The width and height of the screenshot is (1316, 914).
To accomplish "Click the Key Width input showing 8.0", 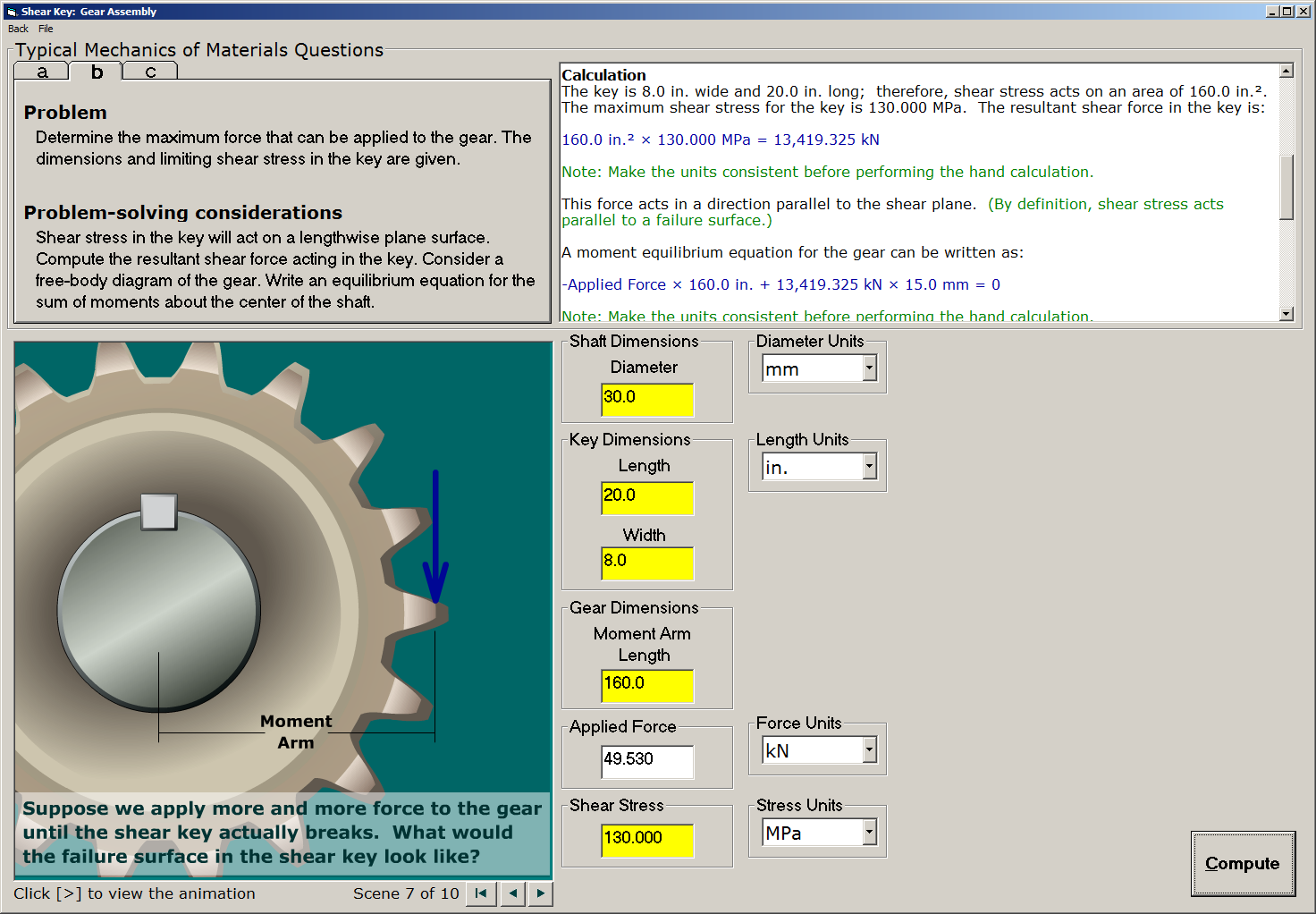I will (x=647, y=563).
